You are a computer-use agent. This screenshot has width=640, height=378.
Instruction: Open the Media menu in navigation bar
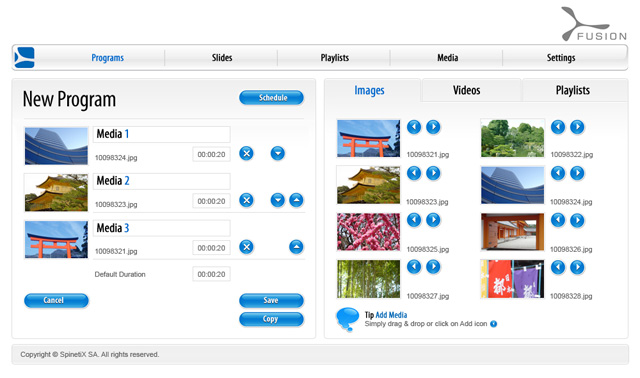click(447, 58)
